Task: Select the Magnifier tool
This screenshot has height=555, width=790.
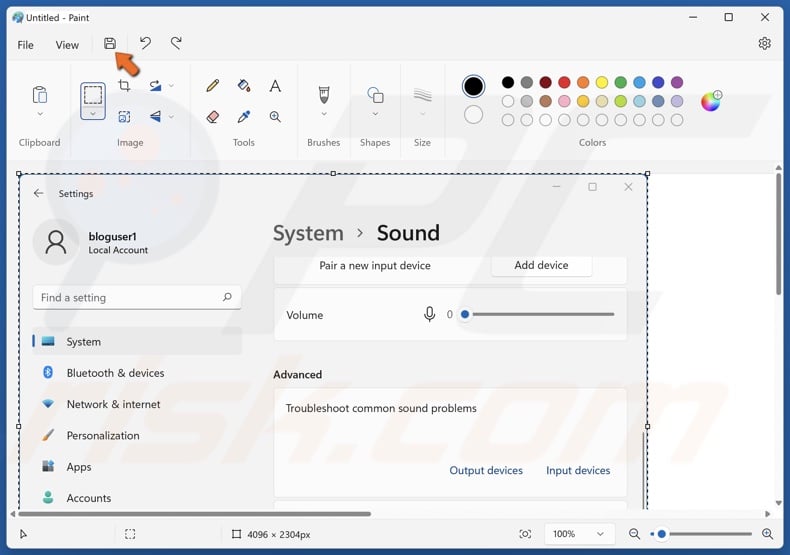Action: click(x=275, y=117)
